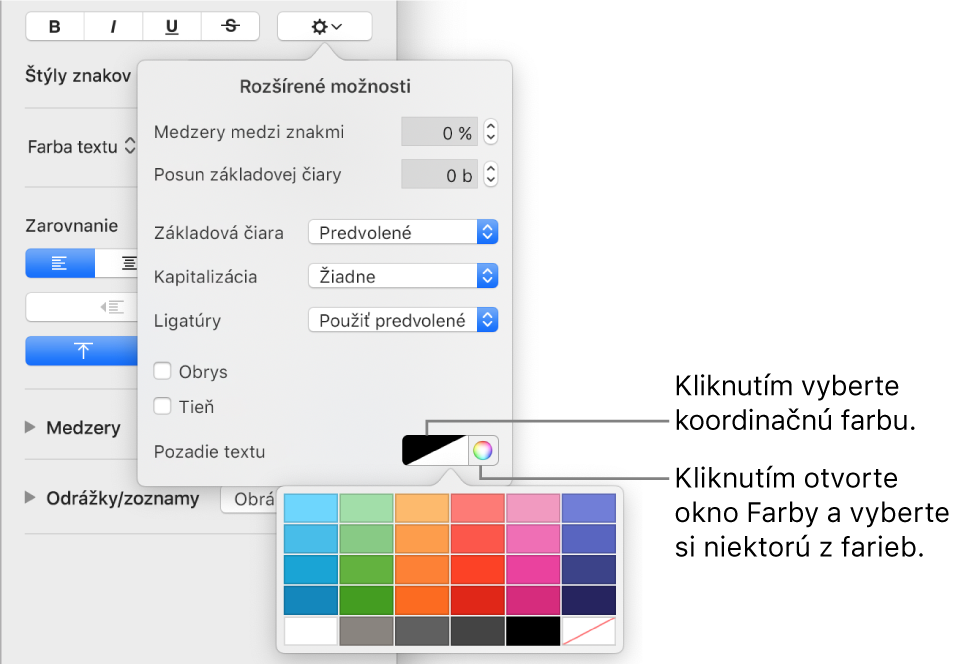Click the Medzery medzi znakmi stepper arrows

click(491, 132)
